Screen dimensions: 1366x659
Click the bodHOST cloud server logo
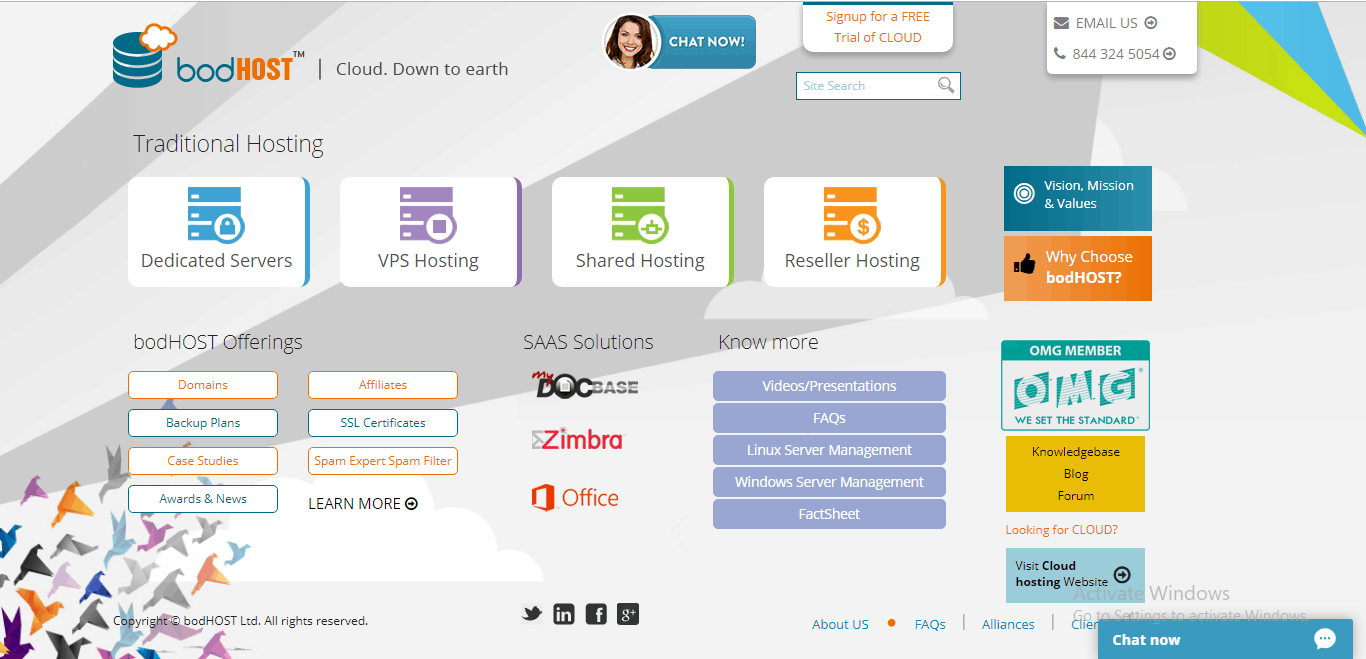(x=209, y=57)
